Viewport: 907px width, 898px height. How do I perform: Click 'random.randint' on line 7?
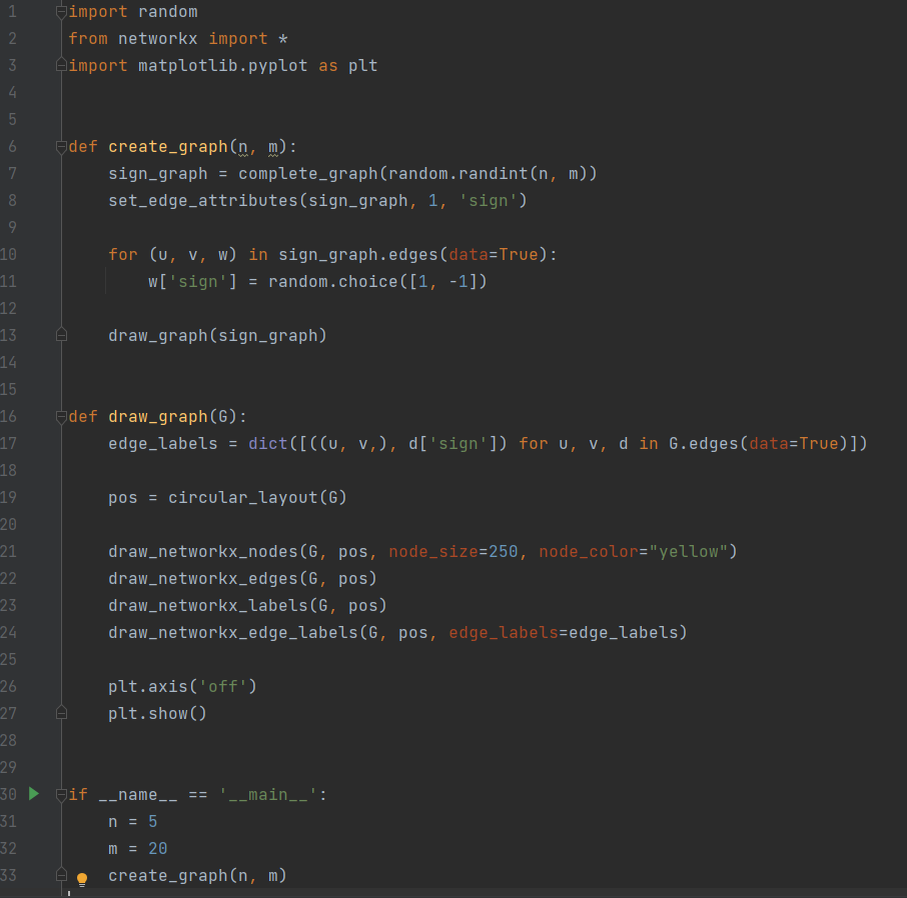[x=458, y=174]
